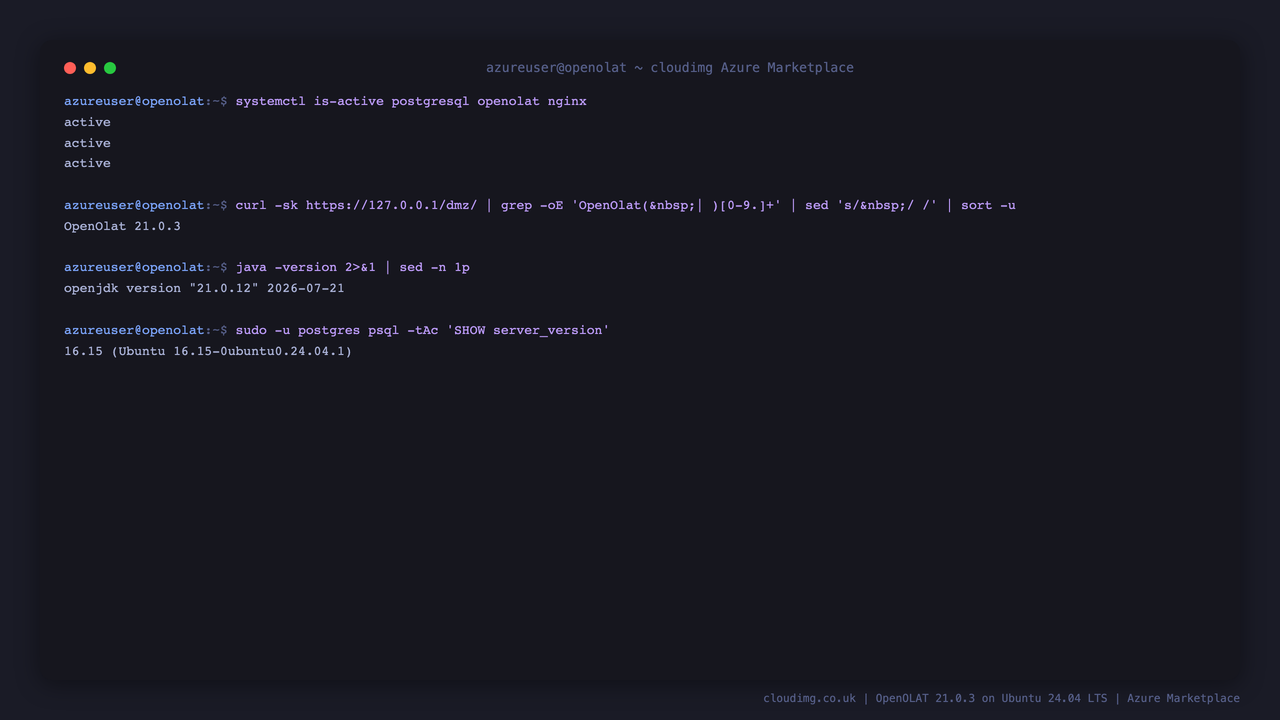Click the '16.15 (Ubuntu 16.15-0ubuntu0.24.04.1)' output
This screenshot has width=1280, height=720.
pyautogui.click(x=208, y=351)
